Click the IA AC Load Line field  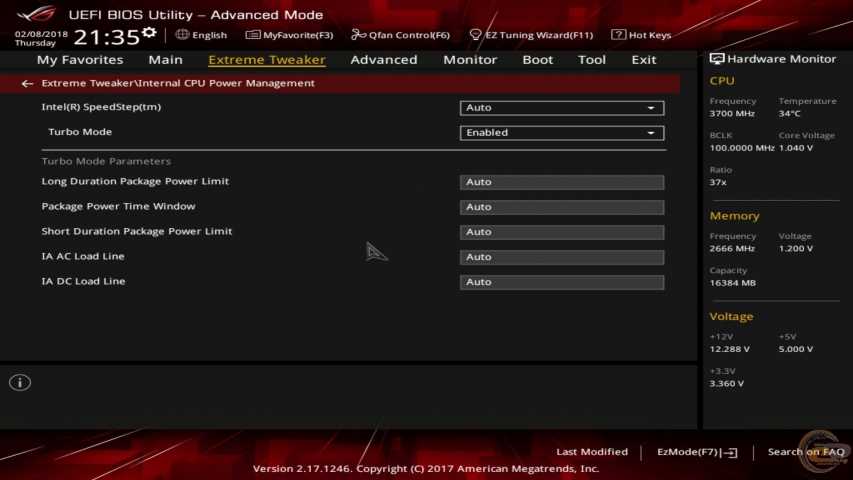562,257
